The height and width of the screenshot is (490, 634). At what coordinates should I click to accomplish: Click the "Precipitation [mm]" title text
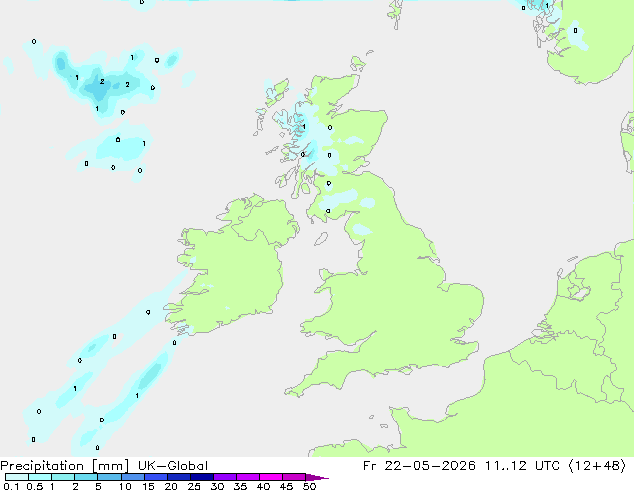click(64, 466)
